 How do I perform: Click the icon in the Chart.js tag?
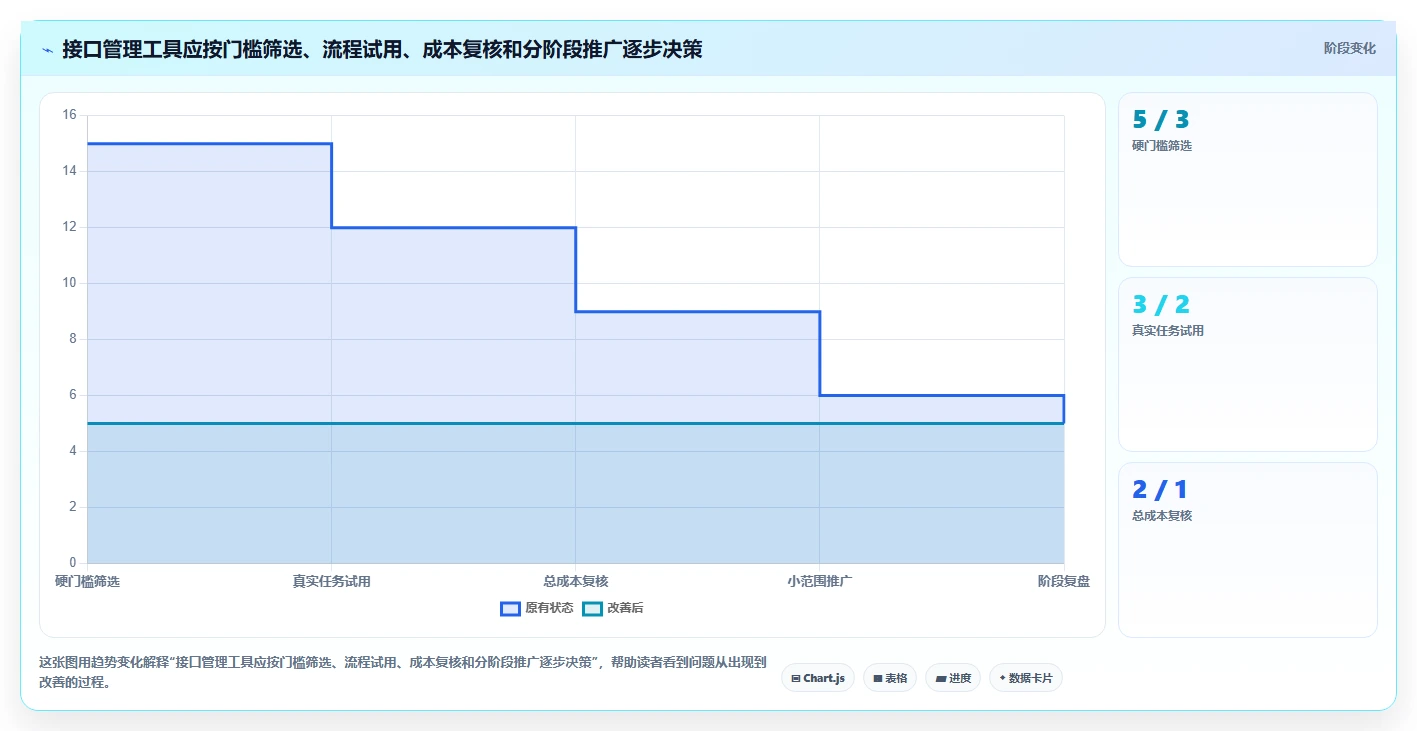tap(796, 678)
